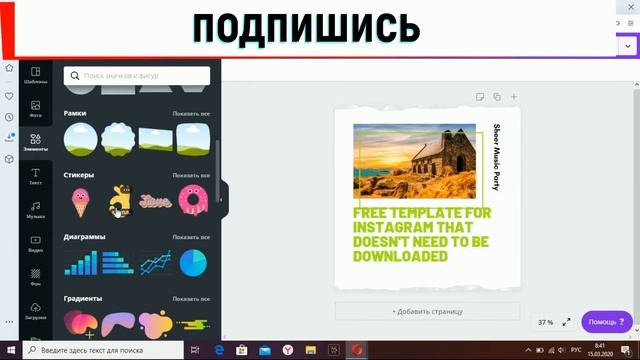This screenshot has height=360, width=640.
Task: Open the heart favorites icon in sidebar
Action: 9,96
